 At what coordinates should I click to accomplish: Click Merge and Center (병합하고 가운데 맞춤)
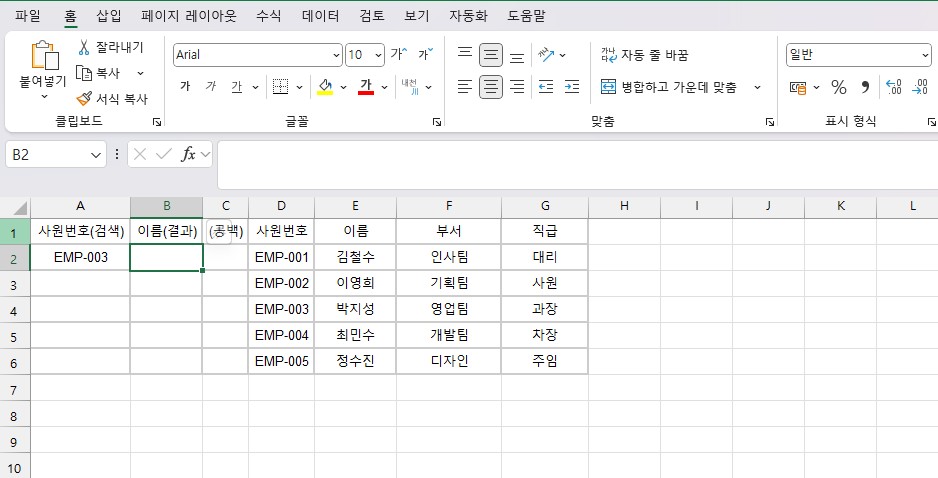(x=670, y=87)
